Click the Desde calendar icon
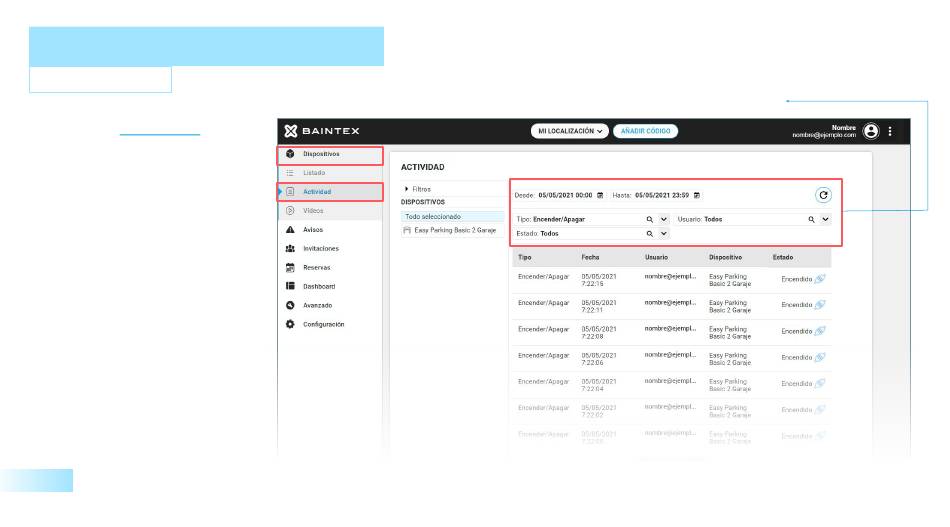 pos(601,195)
